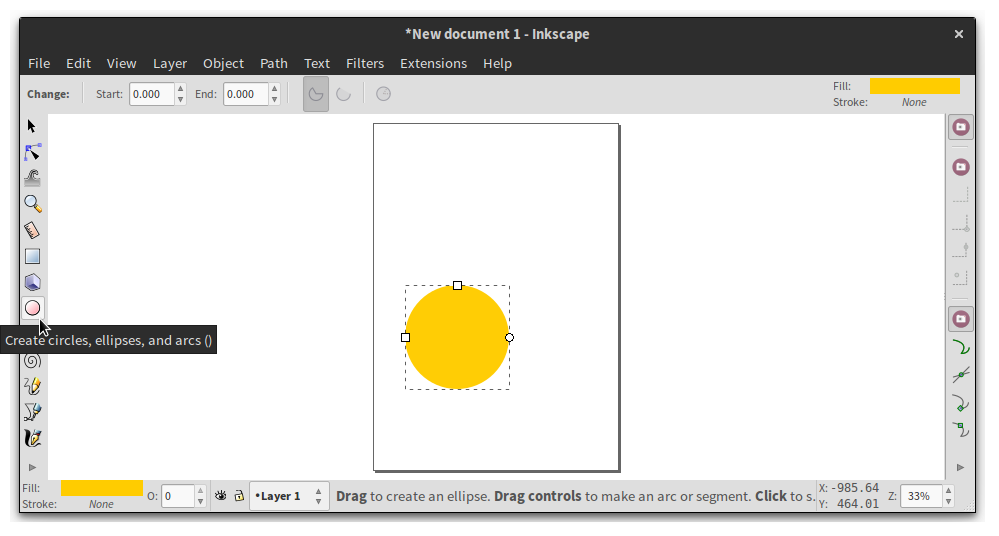Toggle open arc mode

[343, 94]
